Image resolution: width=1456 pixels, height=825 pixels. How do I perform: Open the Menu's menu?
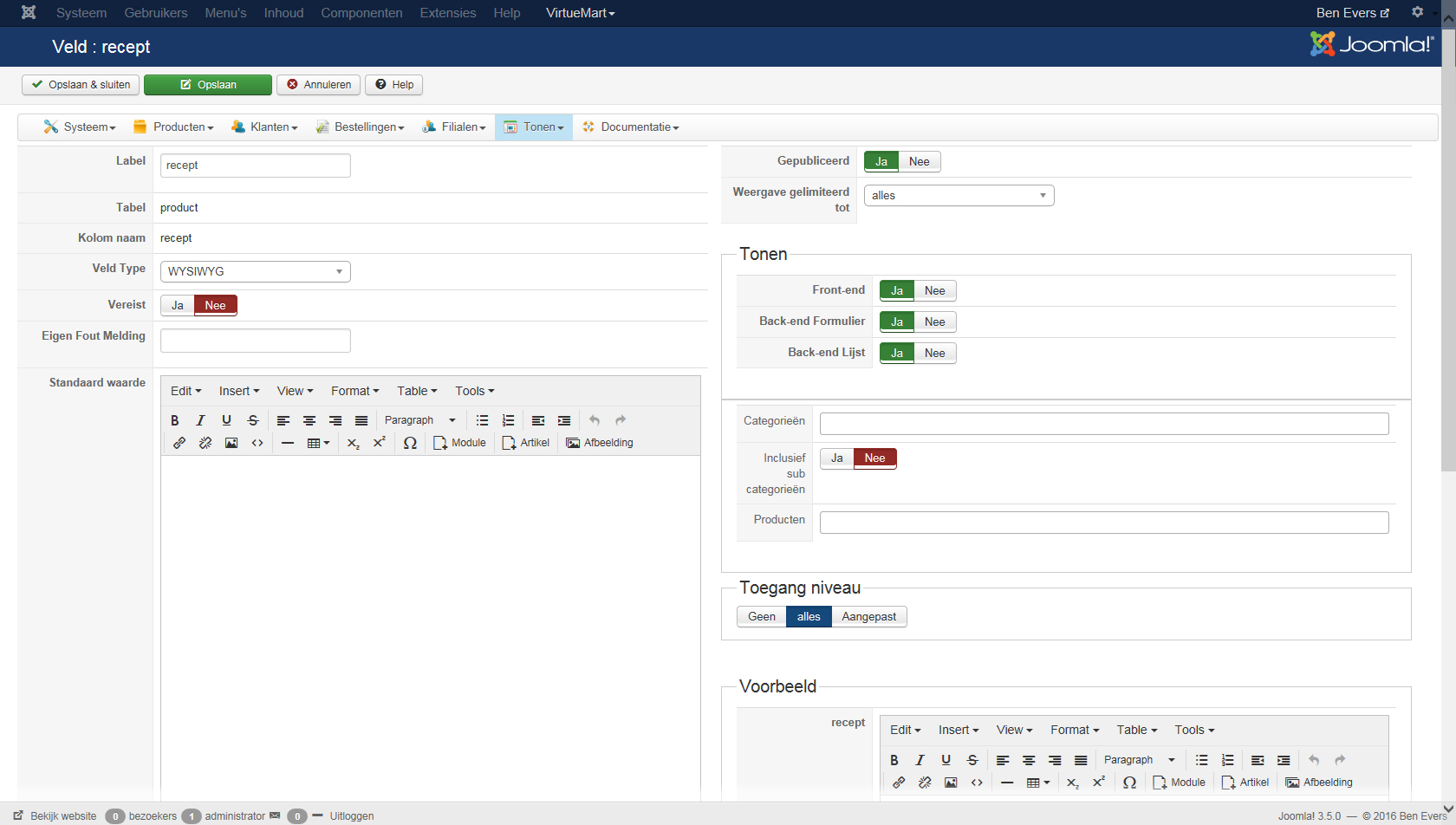click(225, 13)
